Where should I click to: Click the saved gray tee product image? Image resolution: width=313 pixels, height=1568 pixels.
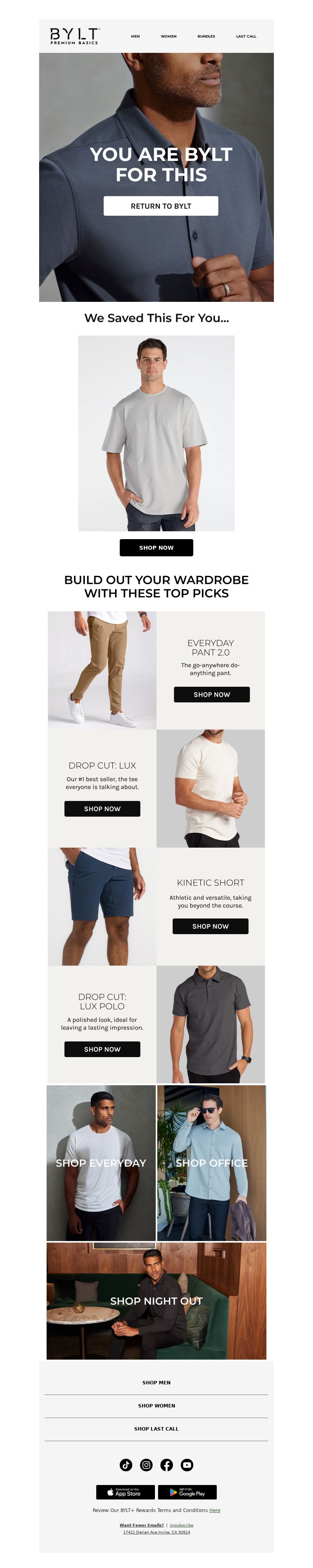click(x=156, y=433)
